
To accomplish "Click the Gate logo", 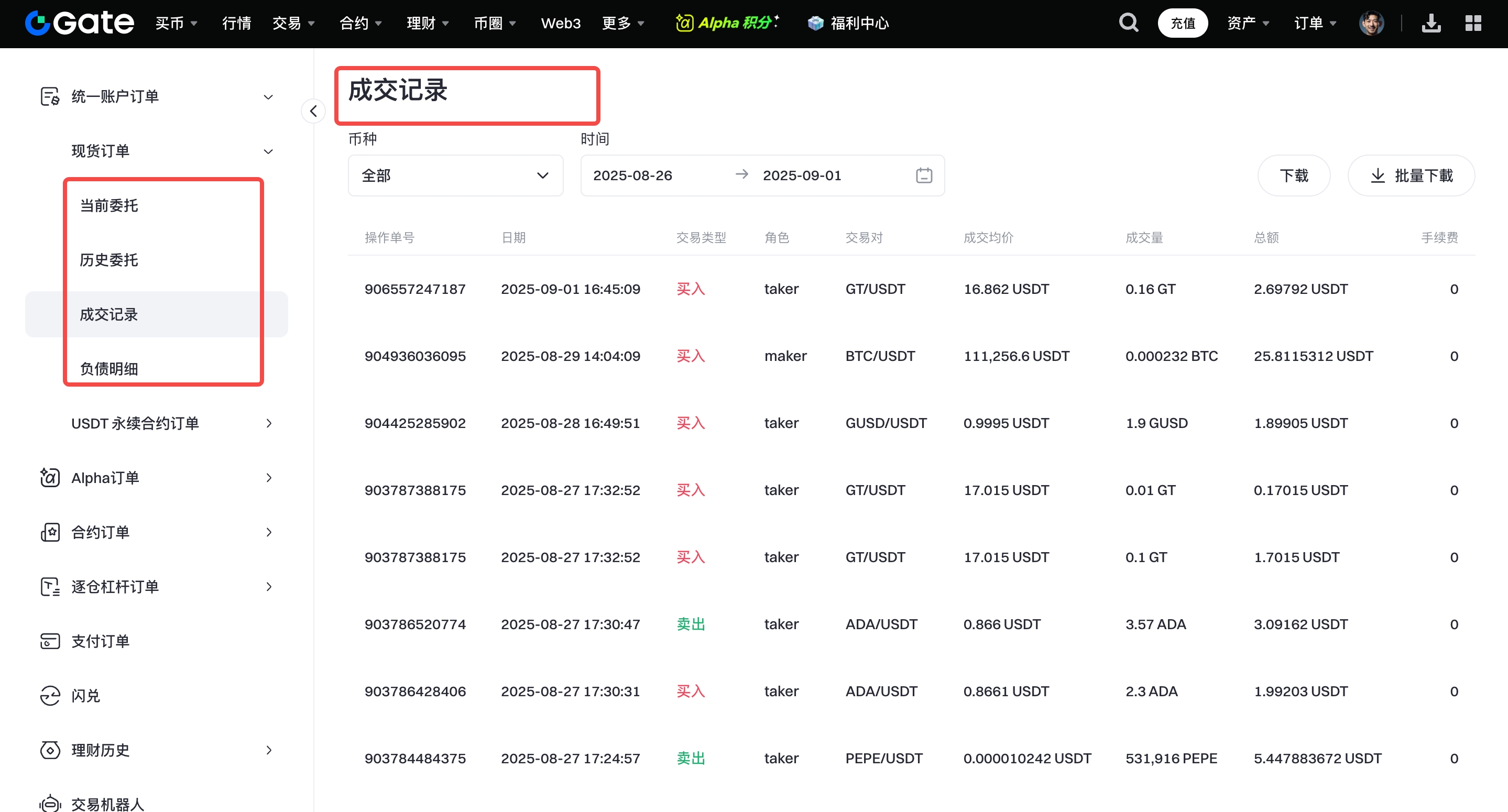I will 80,23.
